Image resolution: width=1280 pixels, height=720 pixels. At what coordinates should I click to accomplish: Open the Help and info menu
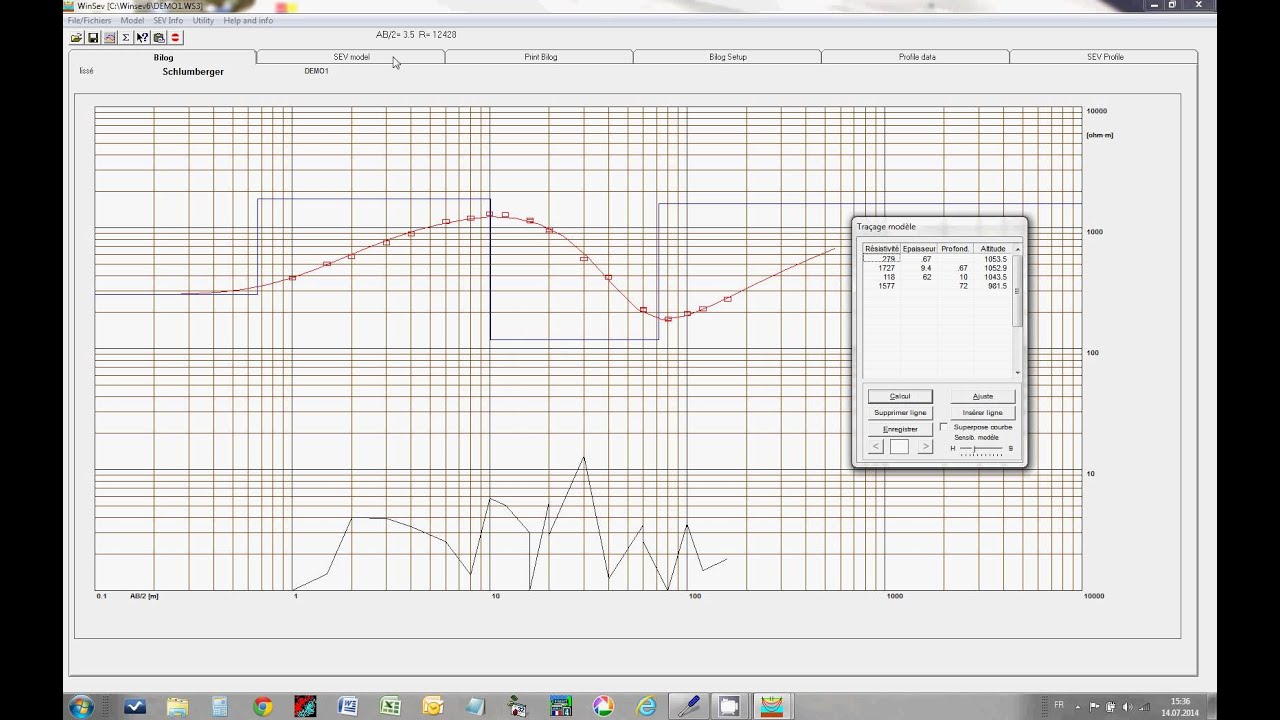[248, 21]
